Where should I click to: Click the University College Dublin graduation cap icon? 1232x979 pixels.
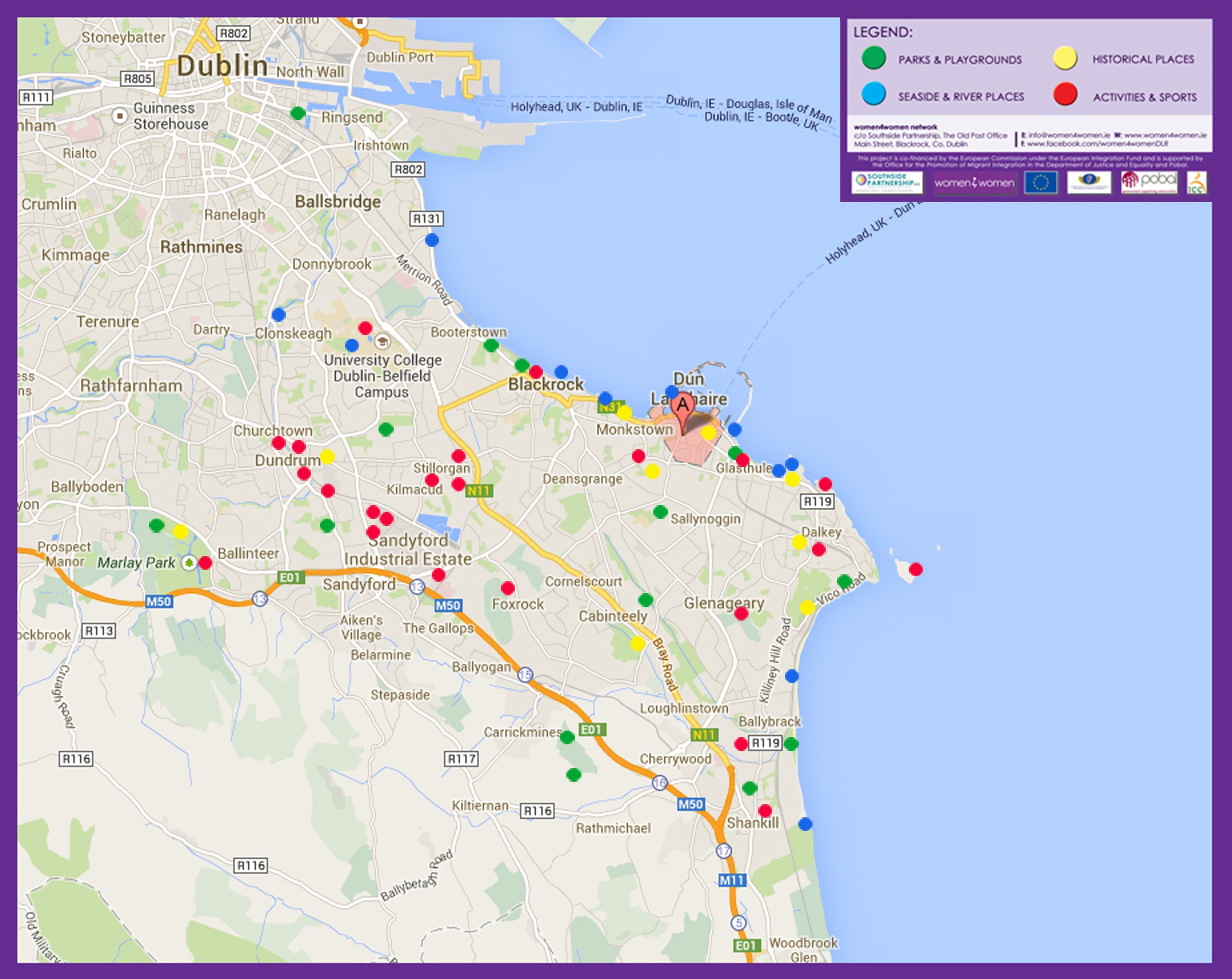click(382, 342)
